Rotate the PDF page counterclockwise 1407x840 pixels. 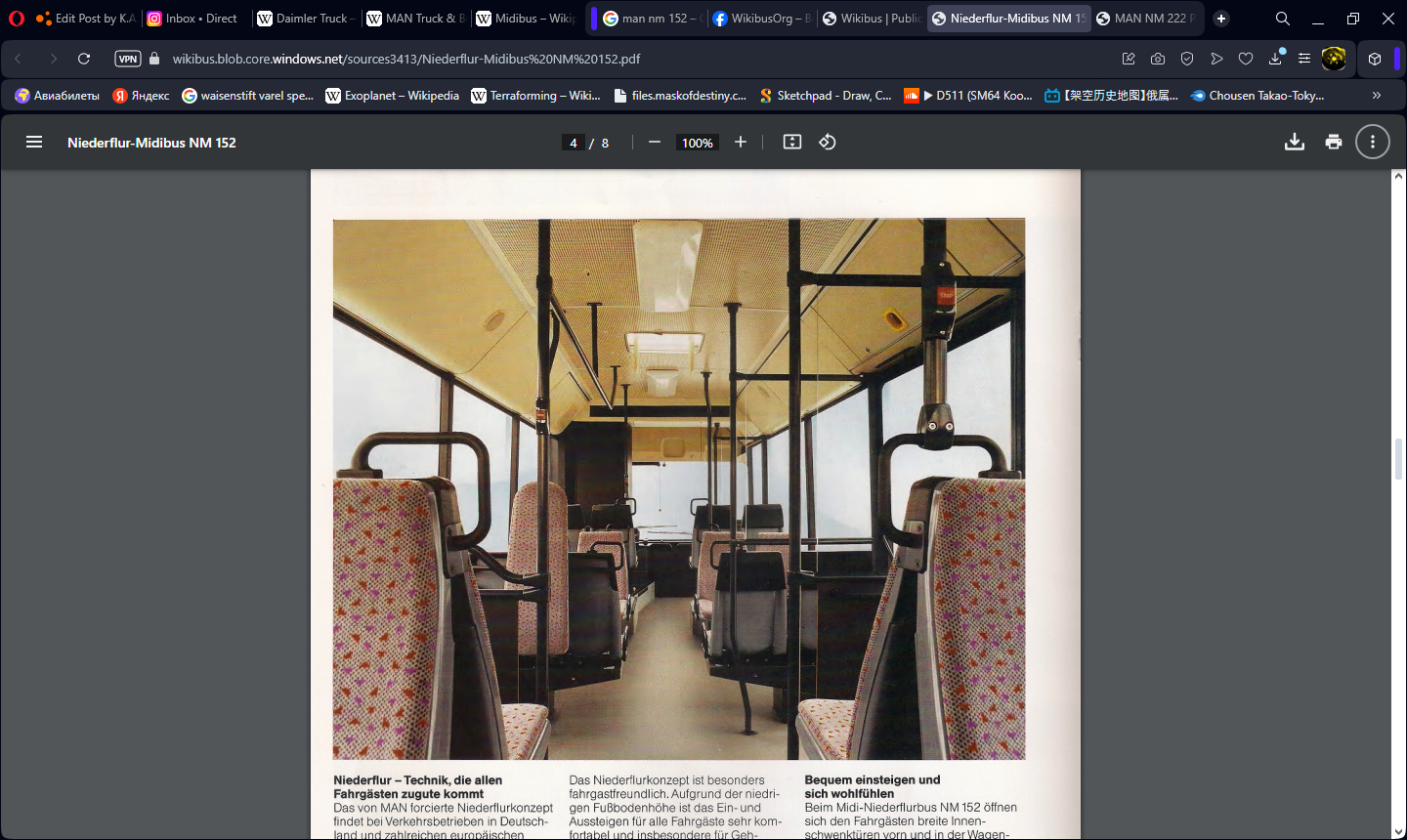(x=828, y=143)
